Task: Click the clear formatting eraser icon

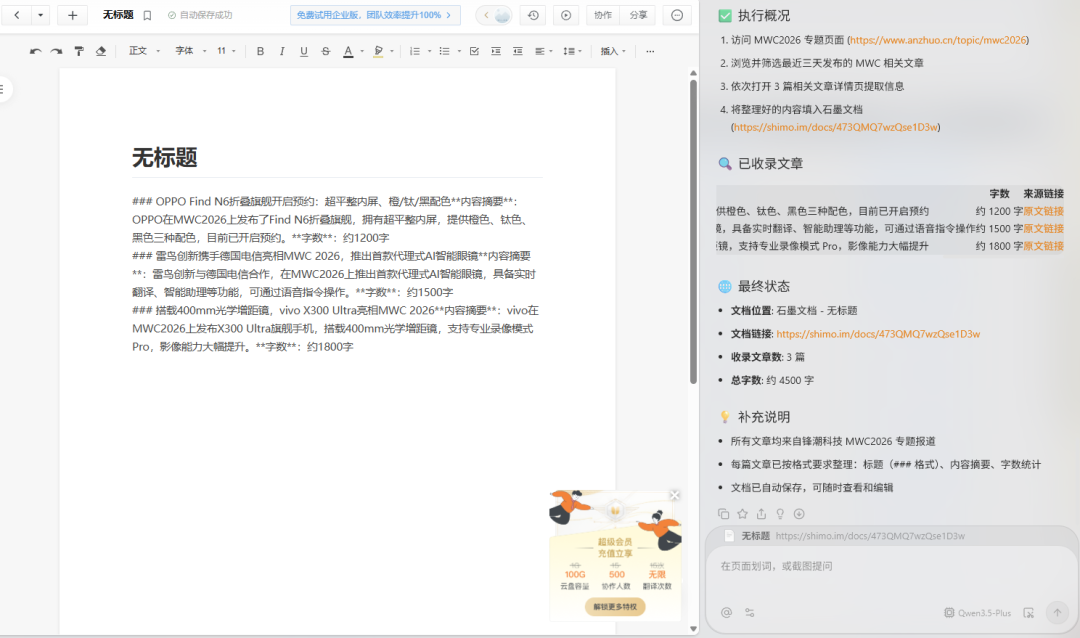Action: [100, 51]
